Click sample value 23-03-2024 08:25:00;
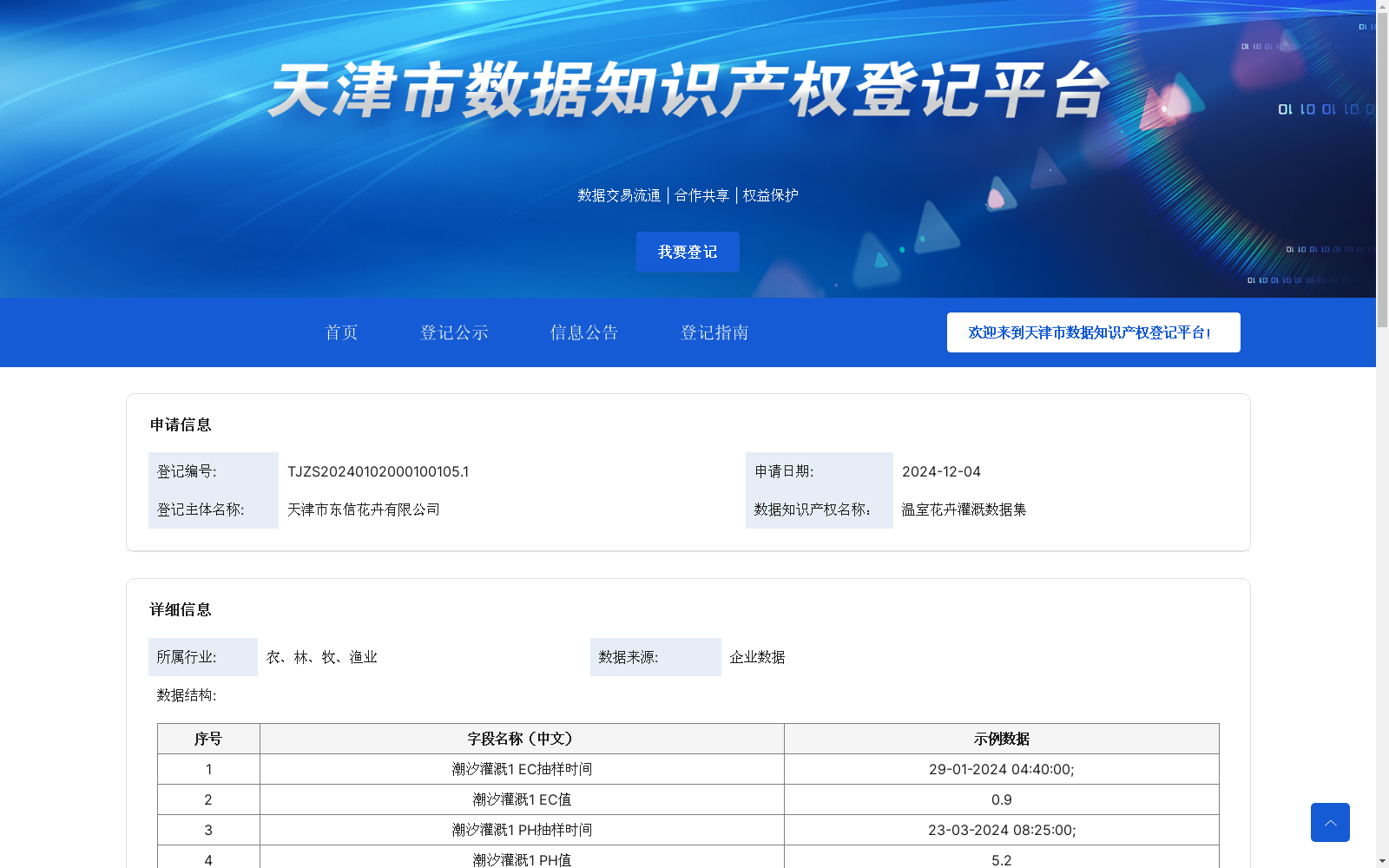 pyautogui.click(x=1002, y=830)
